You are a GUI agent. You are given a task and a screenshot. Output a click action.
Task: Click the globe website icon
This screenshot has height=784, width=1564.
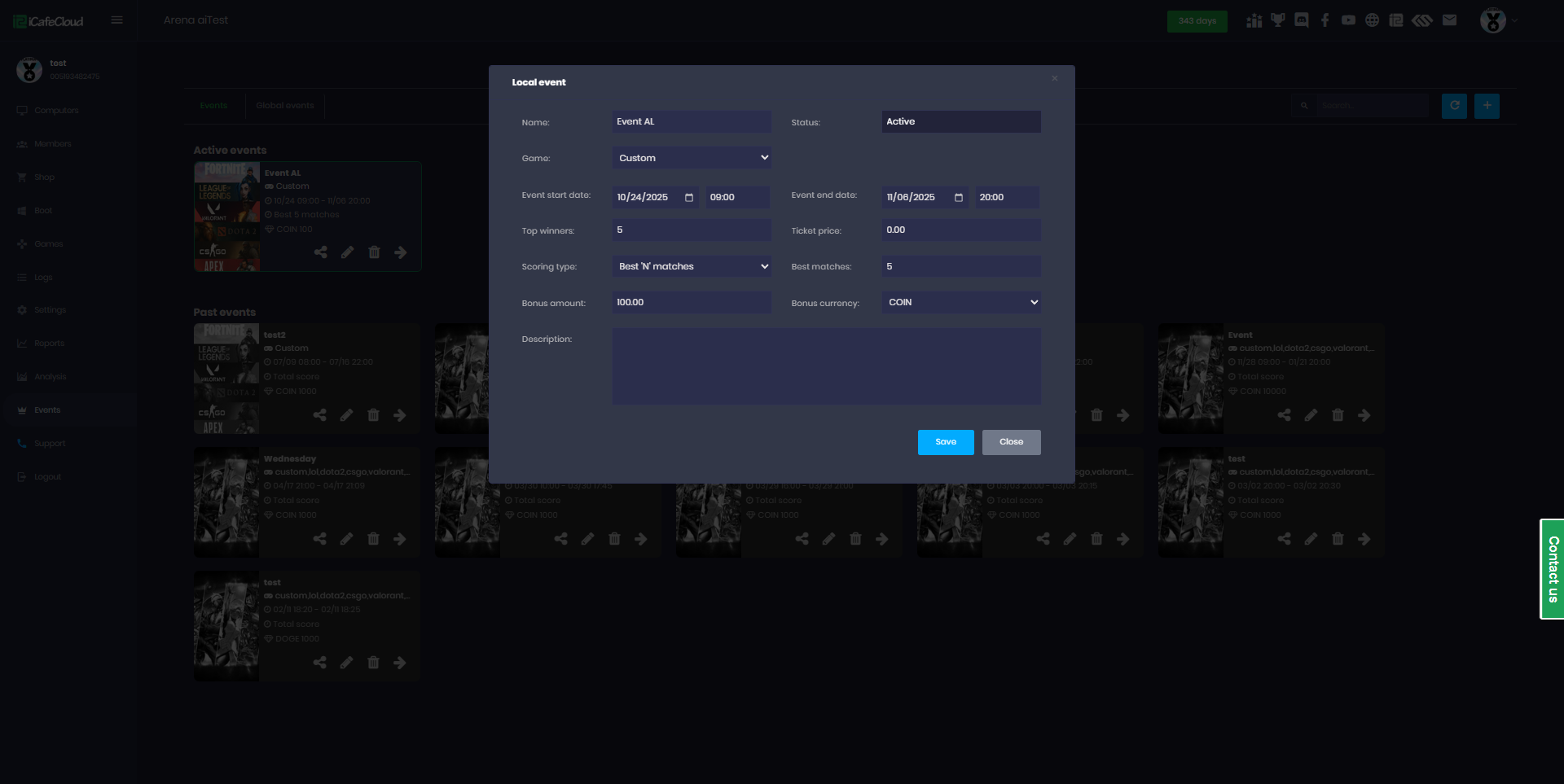pos(1373,20)
